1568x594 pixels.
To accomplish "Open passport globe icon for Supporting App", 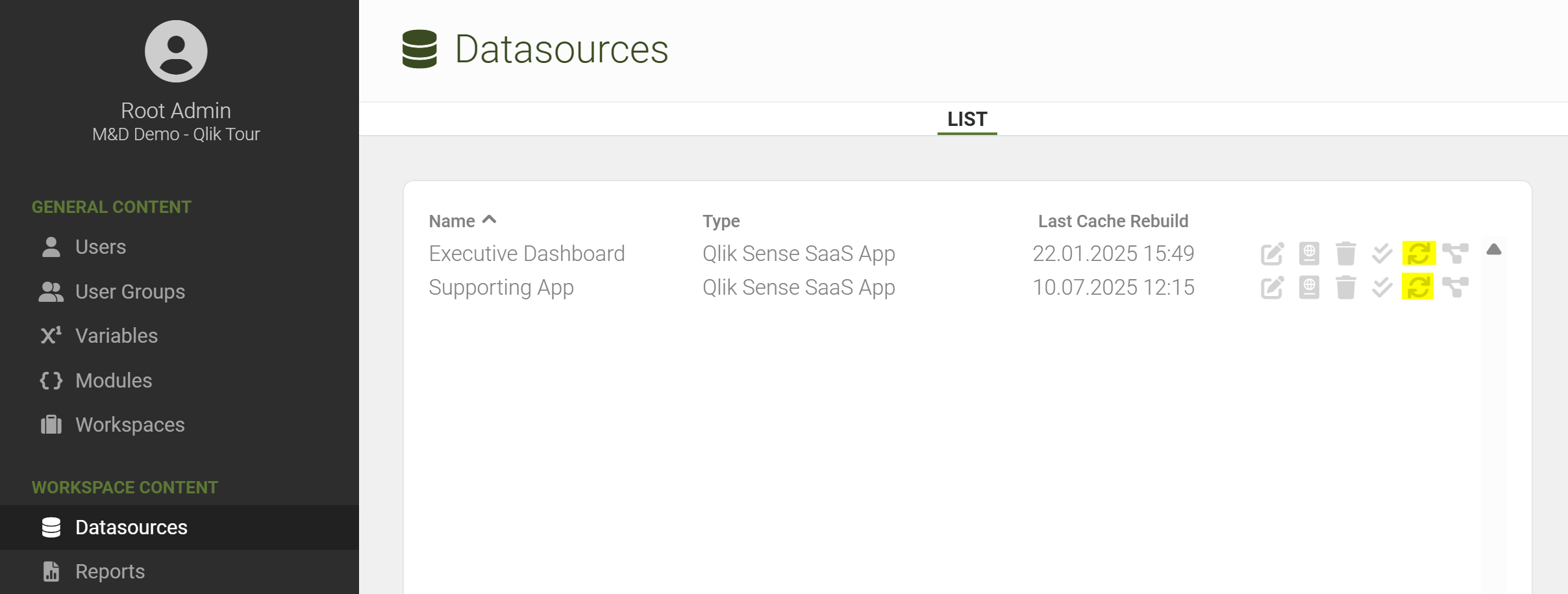I will pyautogui.click(x=1309, y=287).
